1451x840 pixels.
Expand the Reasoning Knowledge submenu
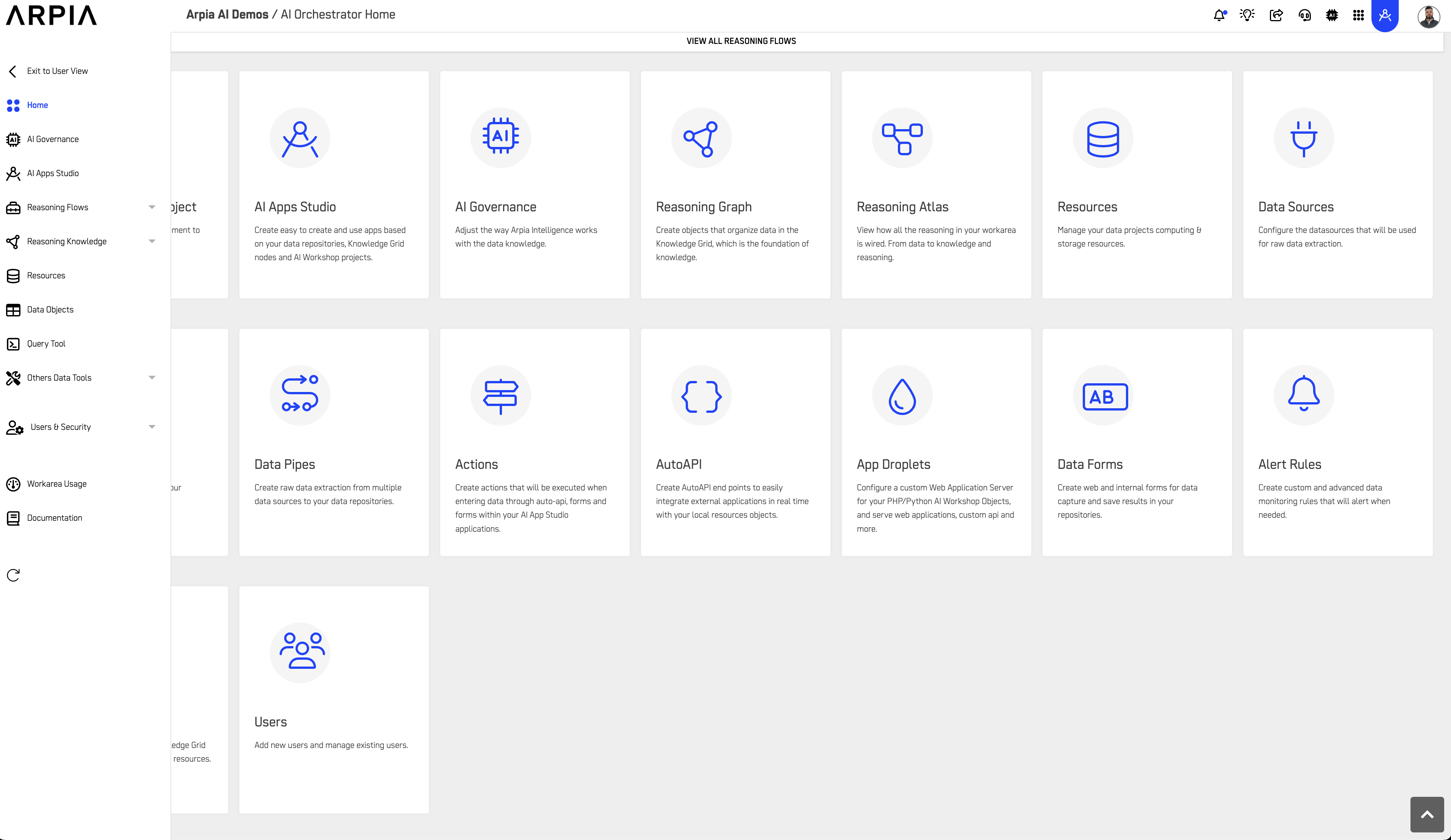click(152, 241)
